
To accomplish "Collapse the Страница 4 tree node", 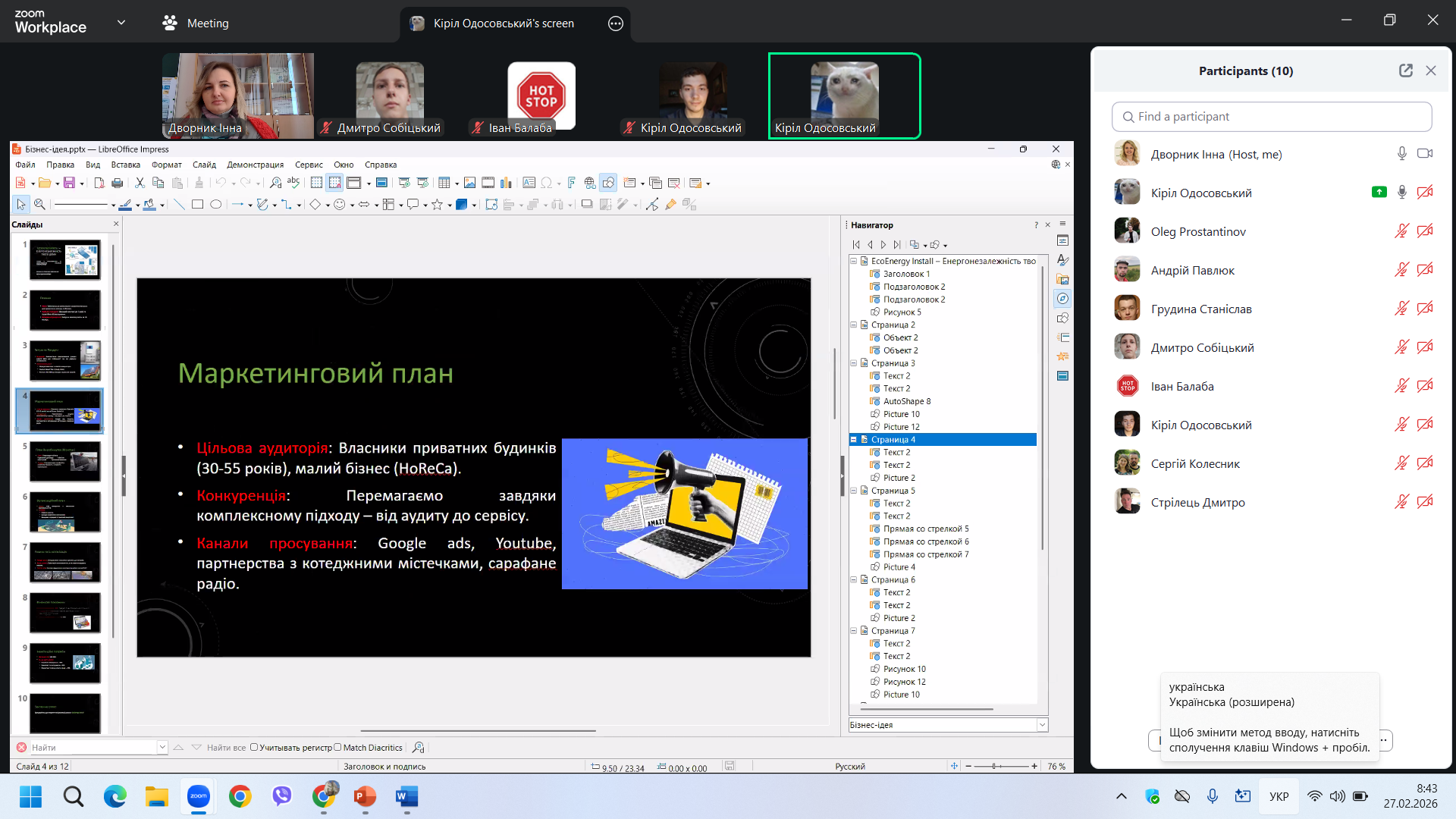I will pos(853,440).
